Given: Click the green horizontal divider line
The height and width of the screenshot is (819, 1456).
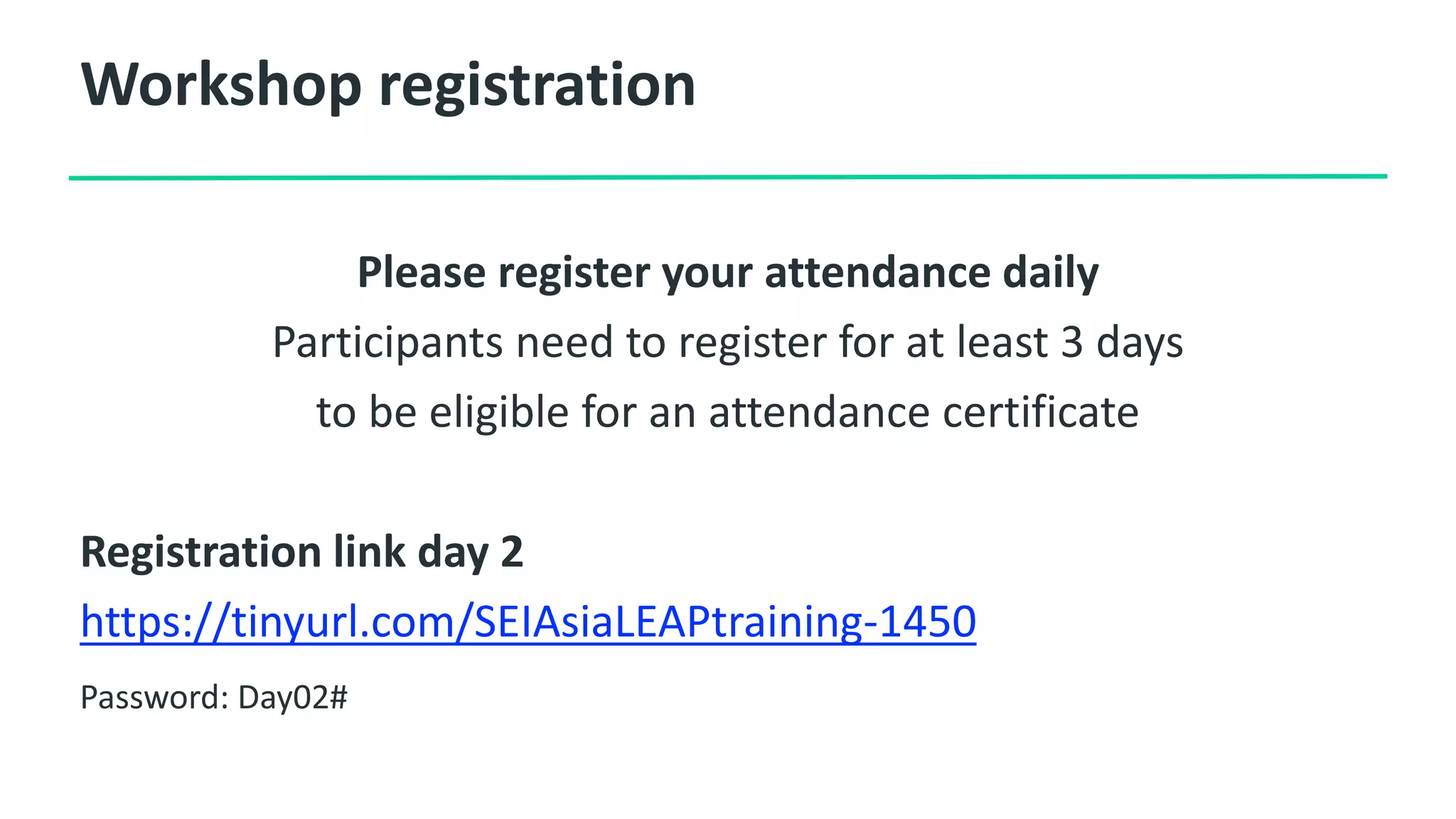Looking at the screenshot, I should 728,177.
